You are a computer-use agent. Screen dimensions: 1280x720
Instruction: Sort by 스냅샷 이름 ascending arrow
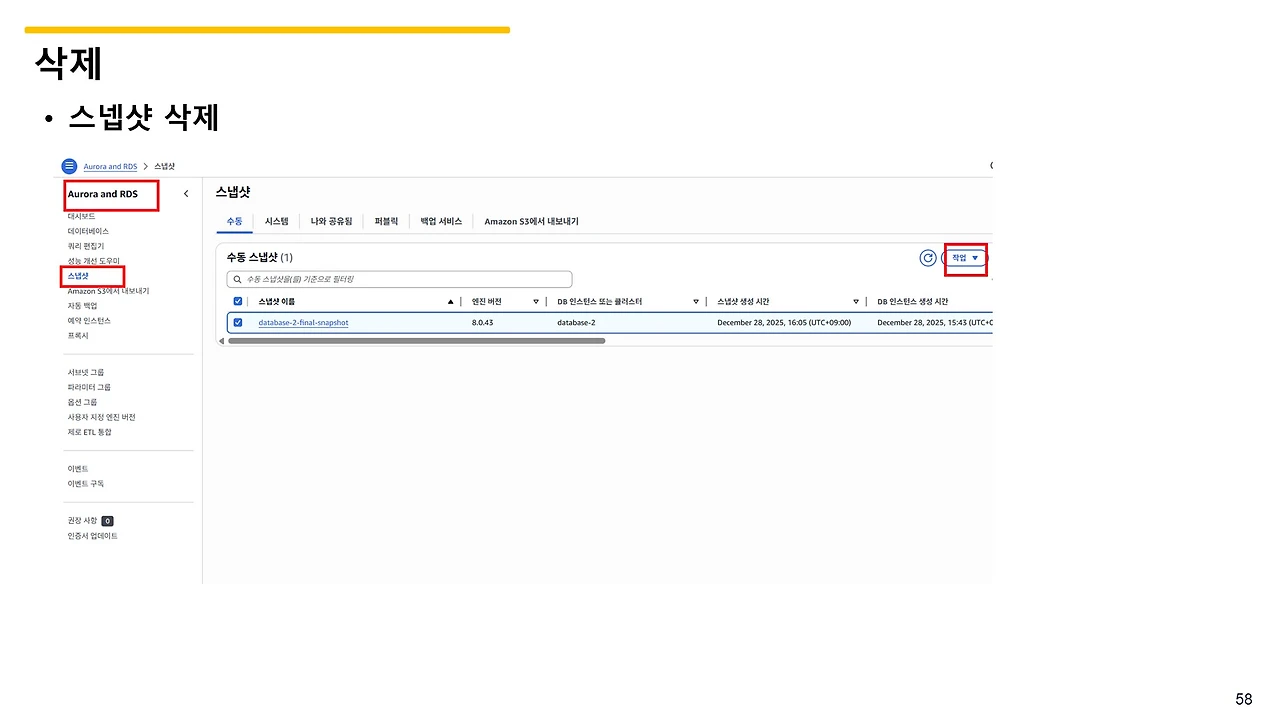point(451,301)
